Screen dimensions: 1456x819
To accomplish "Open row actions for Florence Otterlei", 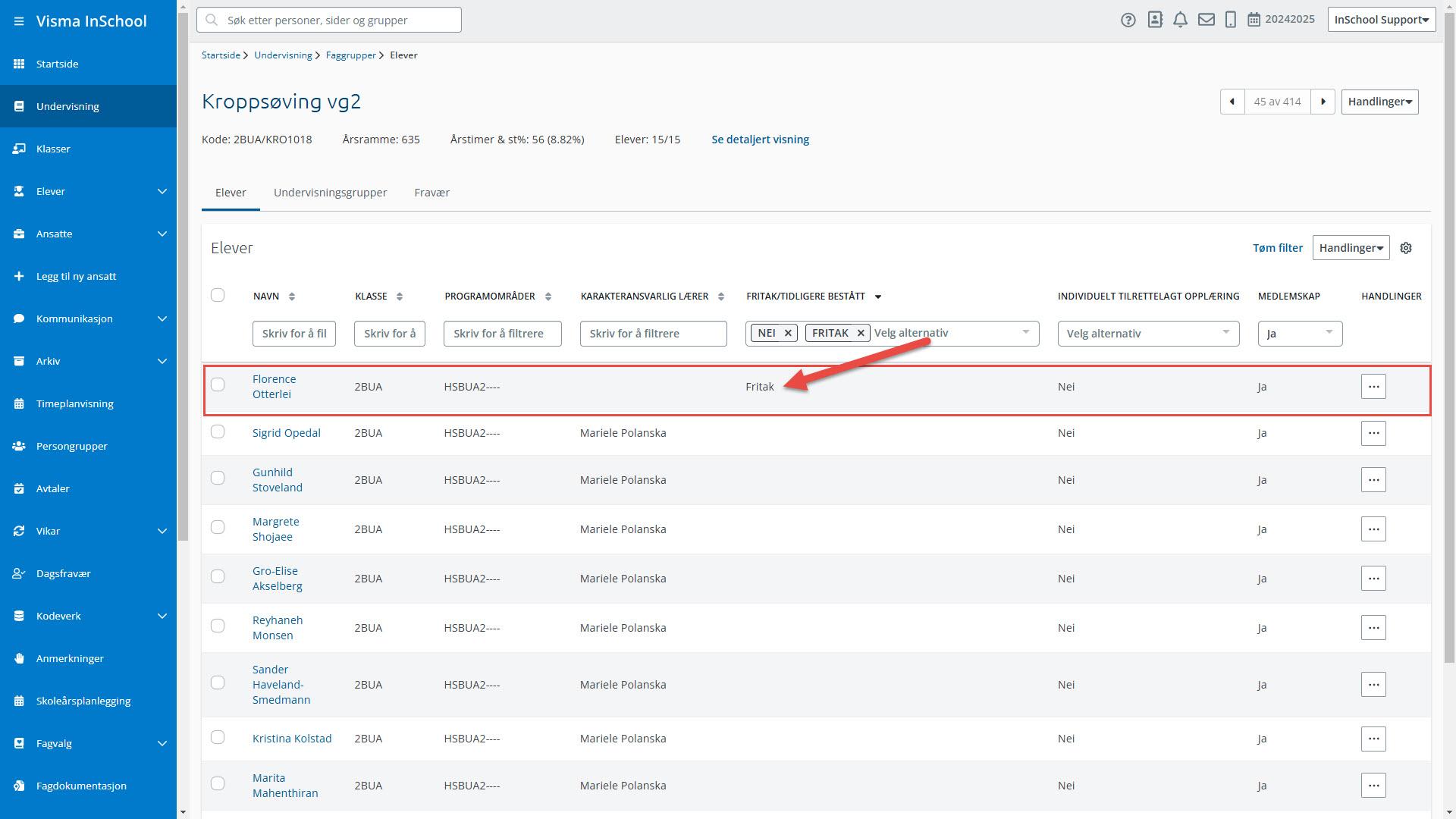I will click(x=1373, y=387).
